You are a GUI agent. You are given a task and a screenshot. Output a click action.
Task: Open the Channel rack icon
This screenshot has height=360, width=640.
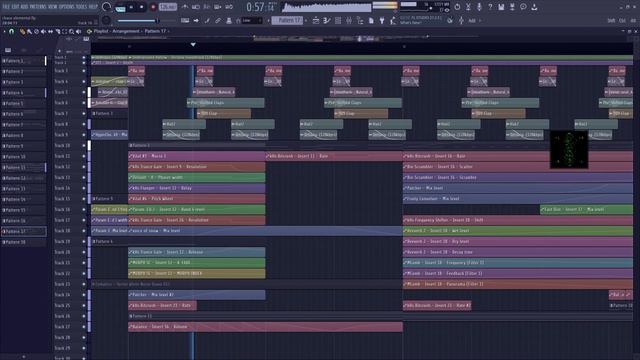[x=338, y=20]
